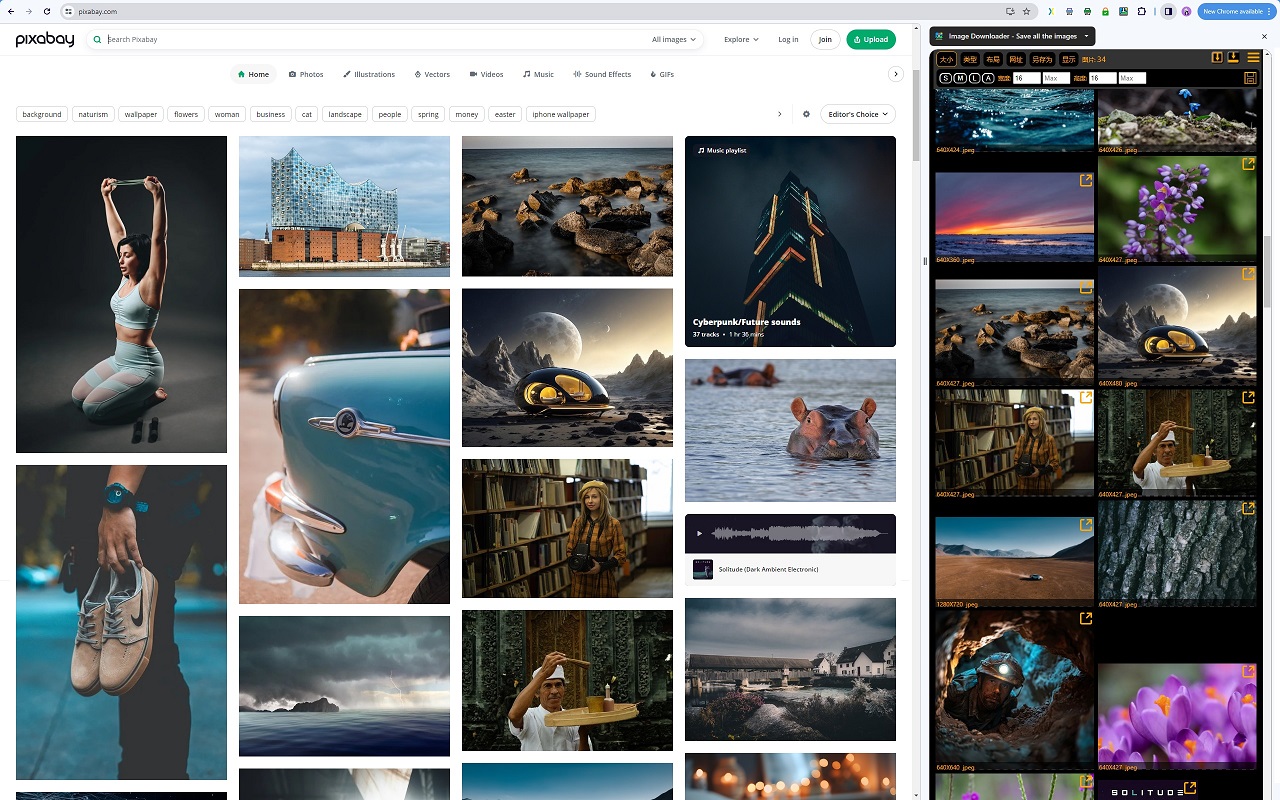Select the Photos tab

[x=306, y=74]
